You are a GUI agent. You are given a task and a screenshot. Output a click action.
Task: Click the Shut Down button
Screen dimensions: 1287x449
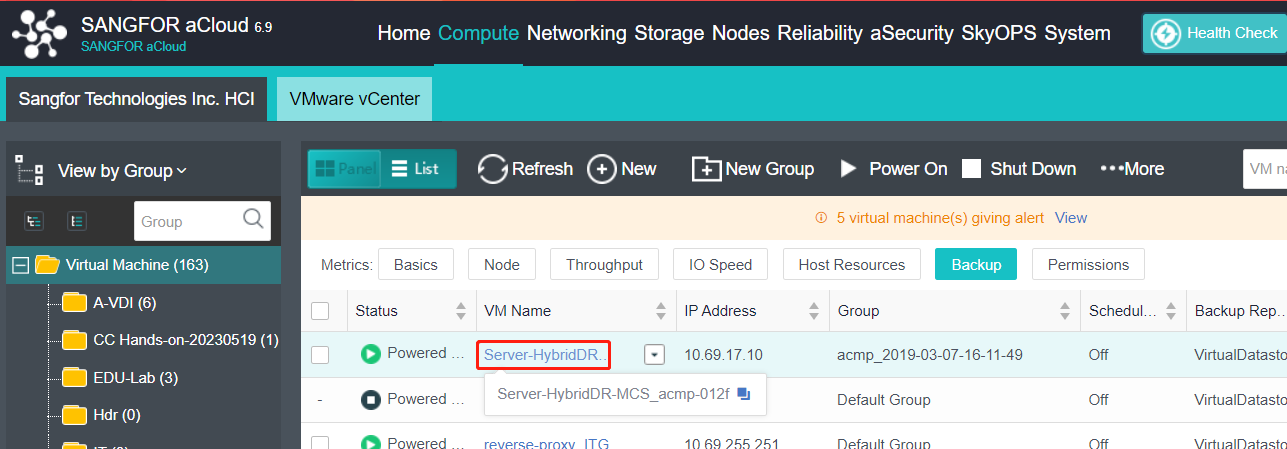[x=1019, y=169]
